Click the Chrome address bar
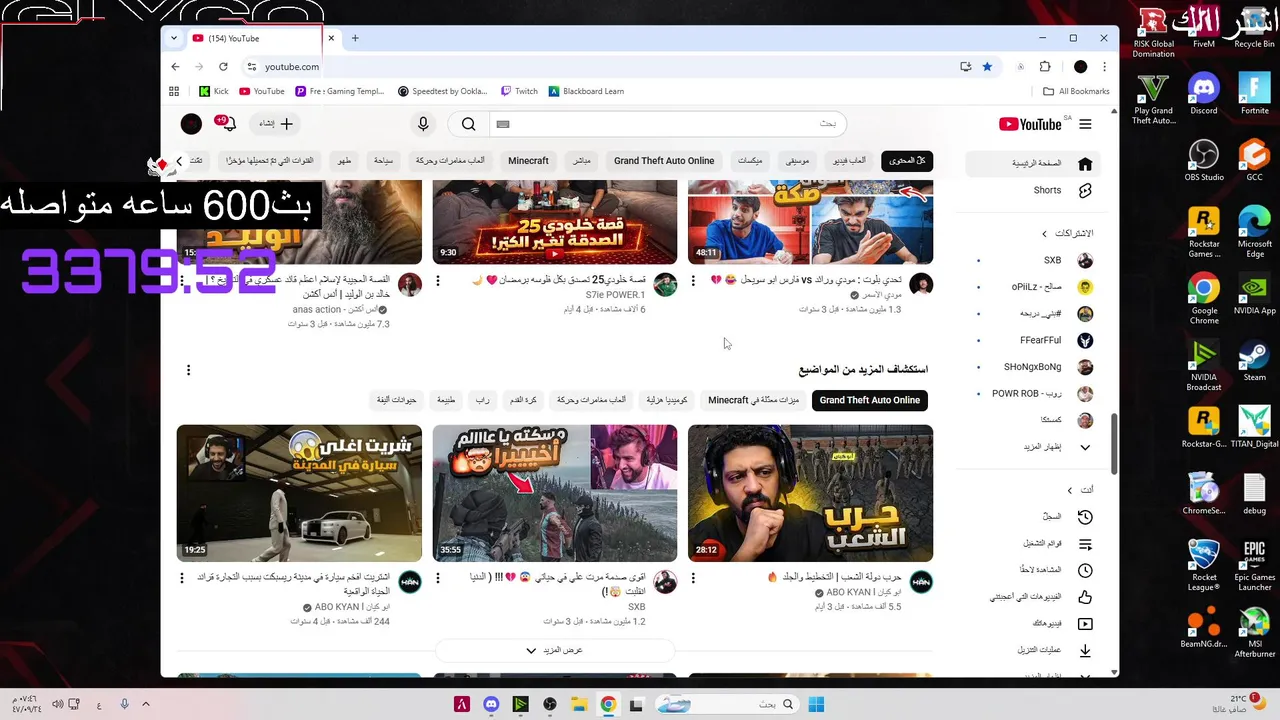The height and width of the screenshot is (720, 1280). coord(600,67)
